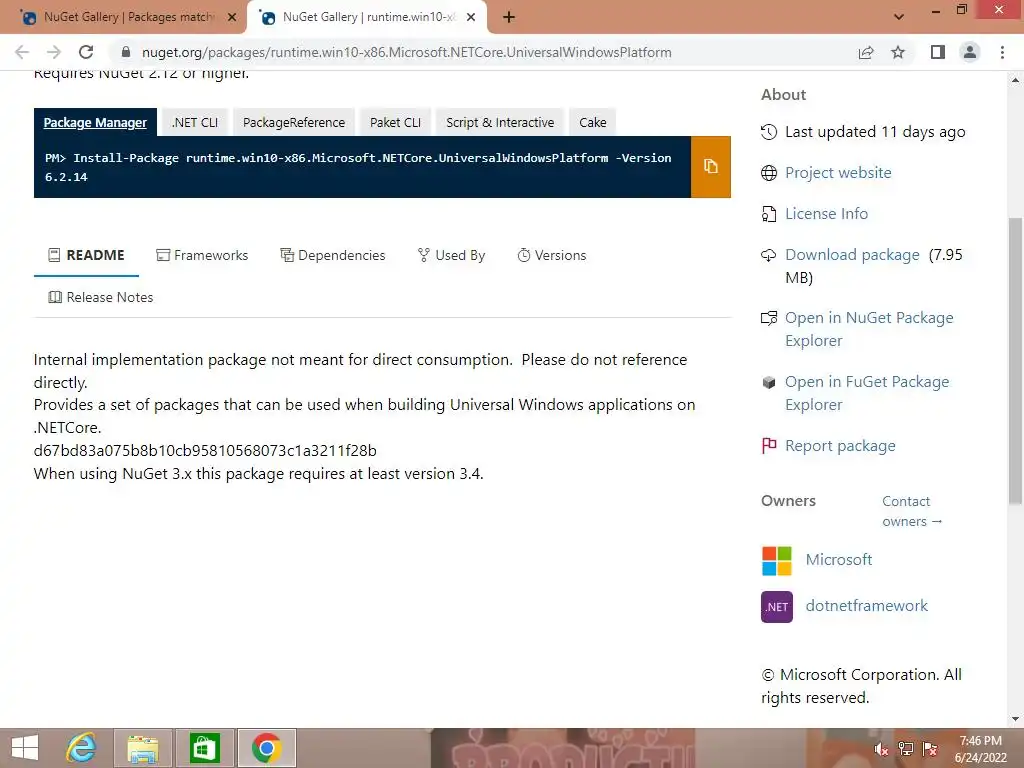This screenshot has width=1024, height=768.
Task: Click Contact owners link
Action: coord(912,511)
